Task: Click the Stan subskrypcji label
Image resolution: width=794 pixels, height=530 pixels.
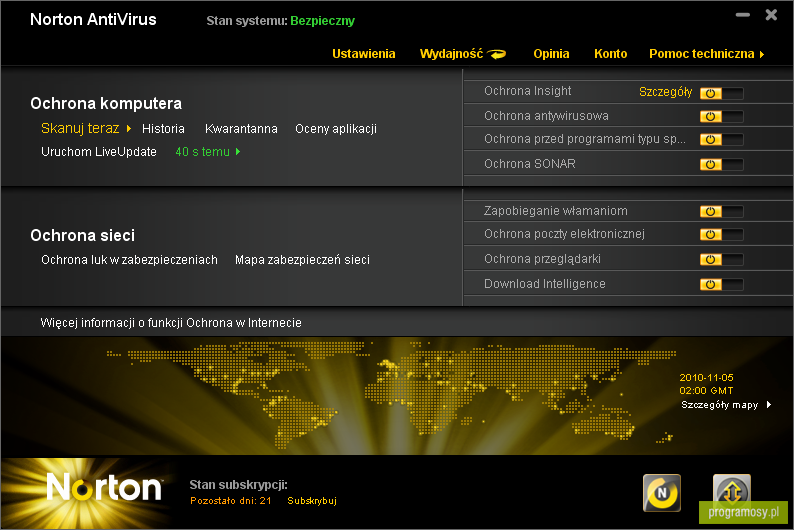Action: point(239,485)
